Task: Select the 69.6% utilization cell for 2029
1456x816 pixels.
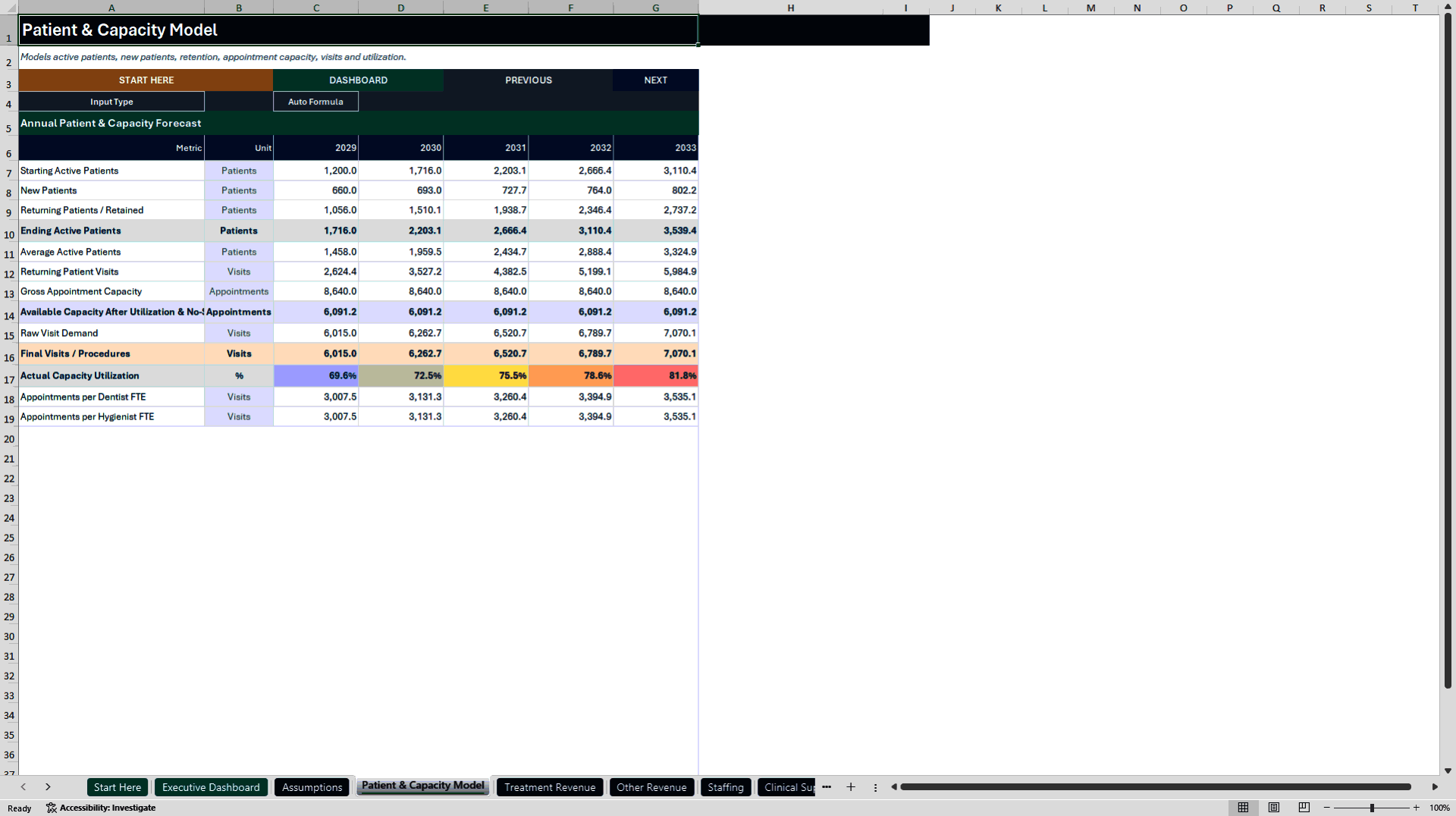Action: click(x=316, y=375)
